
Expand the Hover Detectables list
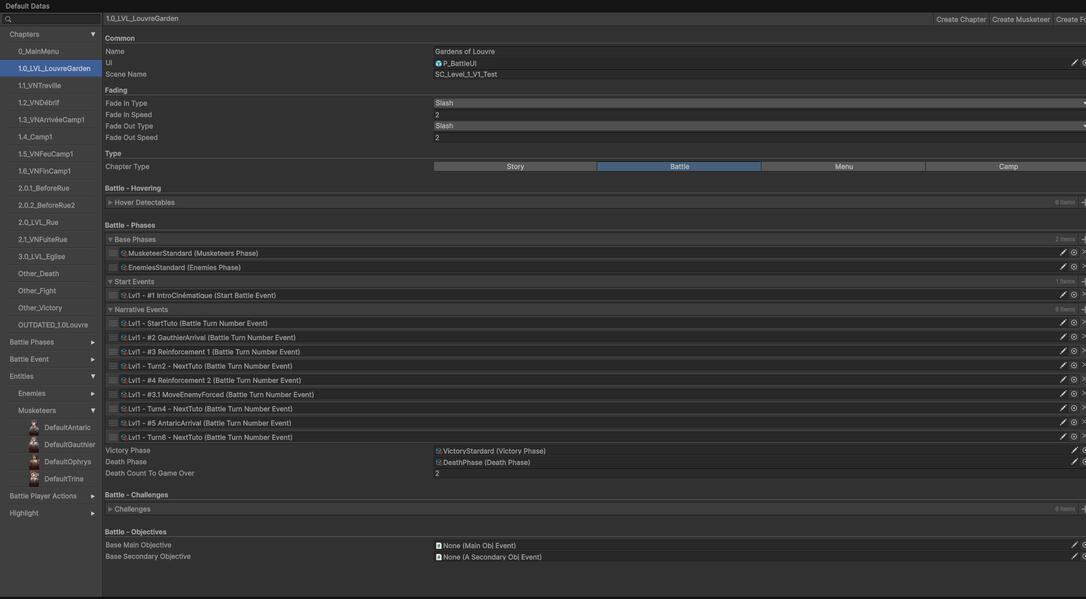pos(110,203)
